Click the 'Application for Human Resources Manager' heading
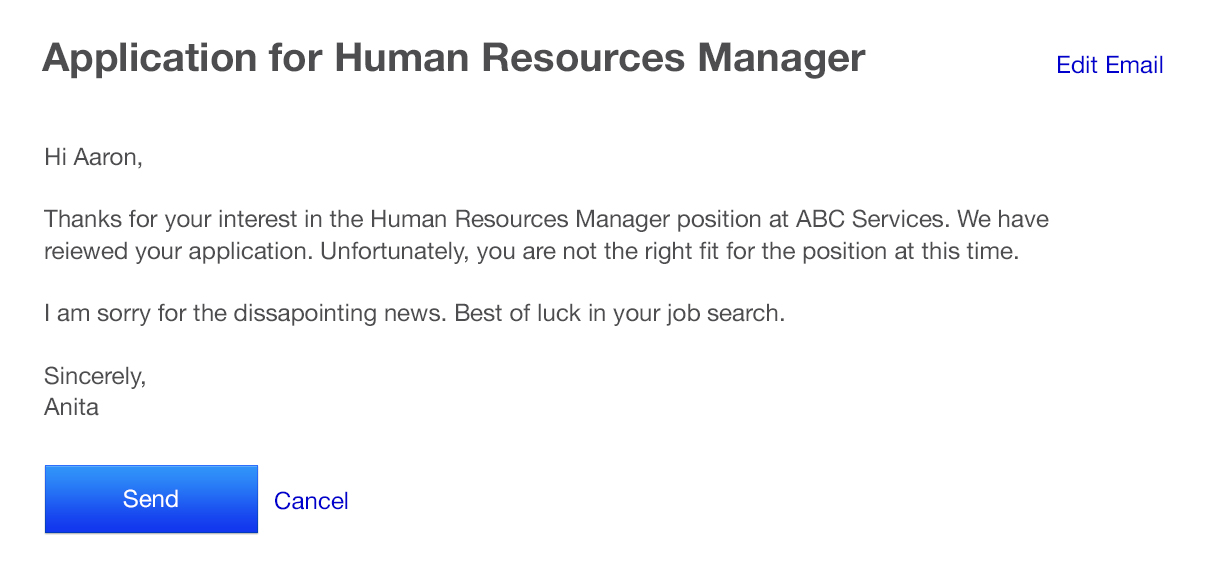Image resolution: width=1208 pixels, height=575 pixels. pos(453,59)
